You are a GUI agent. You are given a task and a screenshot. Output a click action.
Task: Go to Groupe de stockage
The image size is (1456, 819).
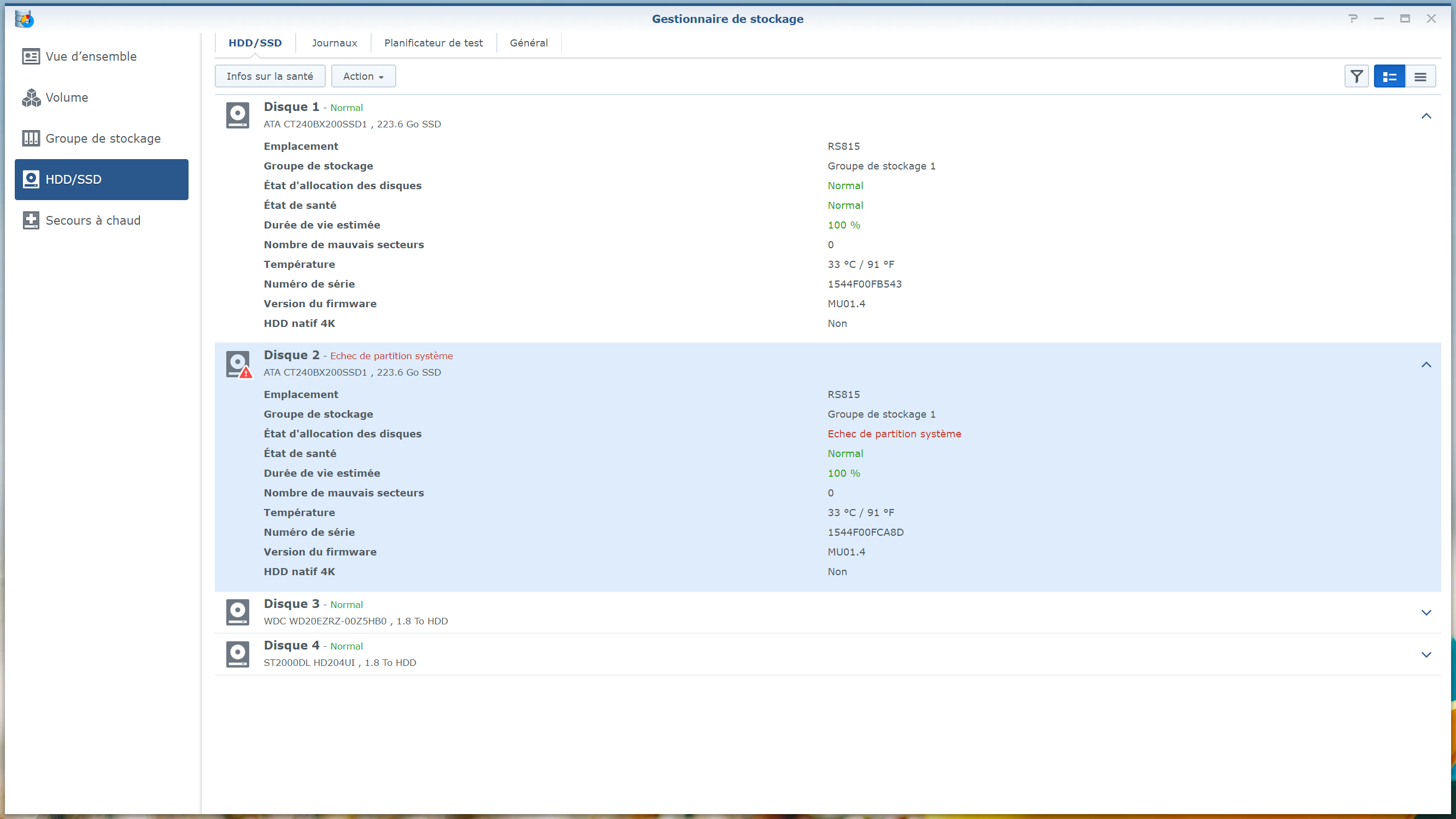point(102,138)
